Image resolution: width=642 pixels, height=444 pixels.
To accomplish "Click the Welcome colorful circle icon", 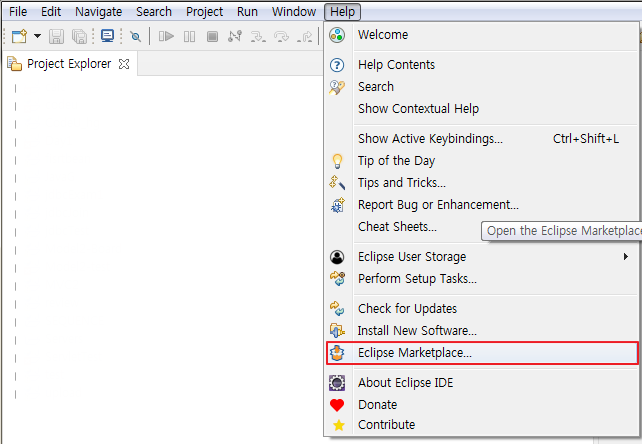I will [337, 35].
